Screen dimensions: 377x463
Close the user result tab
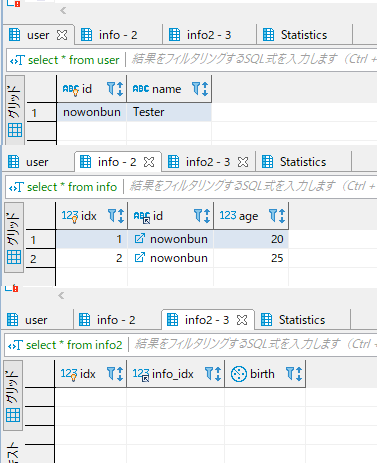pos(62,35)
